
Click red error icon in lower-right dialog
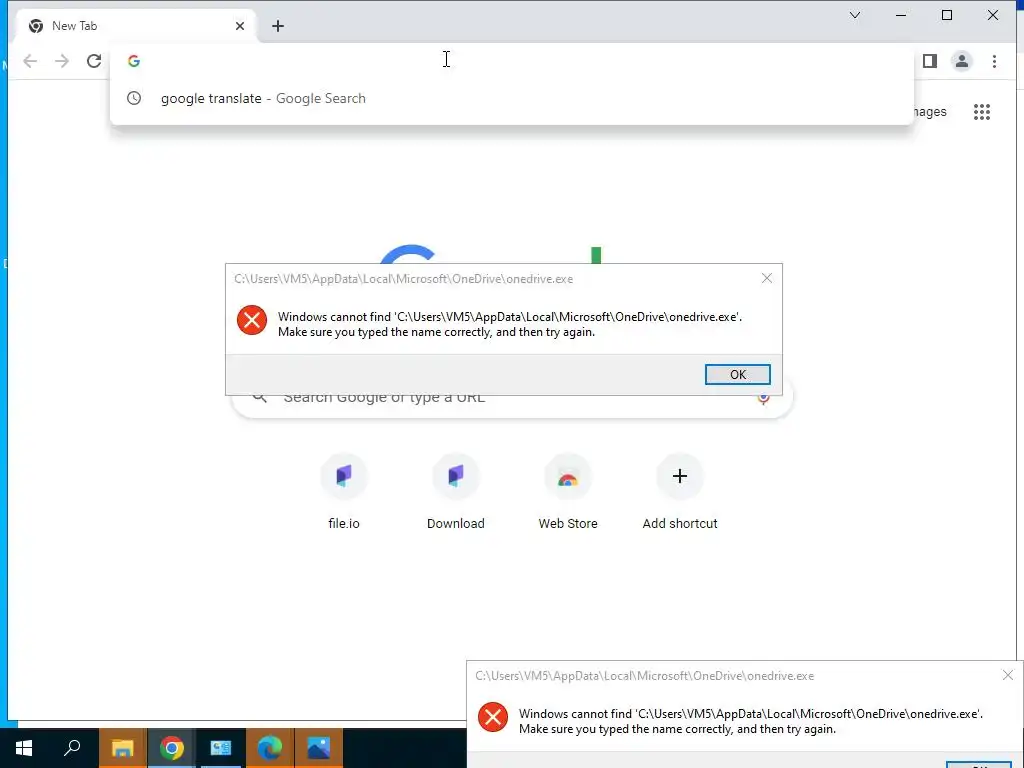[x=493, y=717]
